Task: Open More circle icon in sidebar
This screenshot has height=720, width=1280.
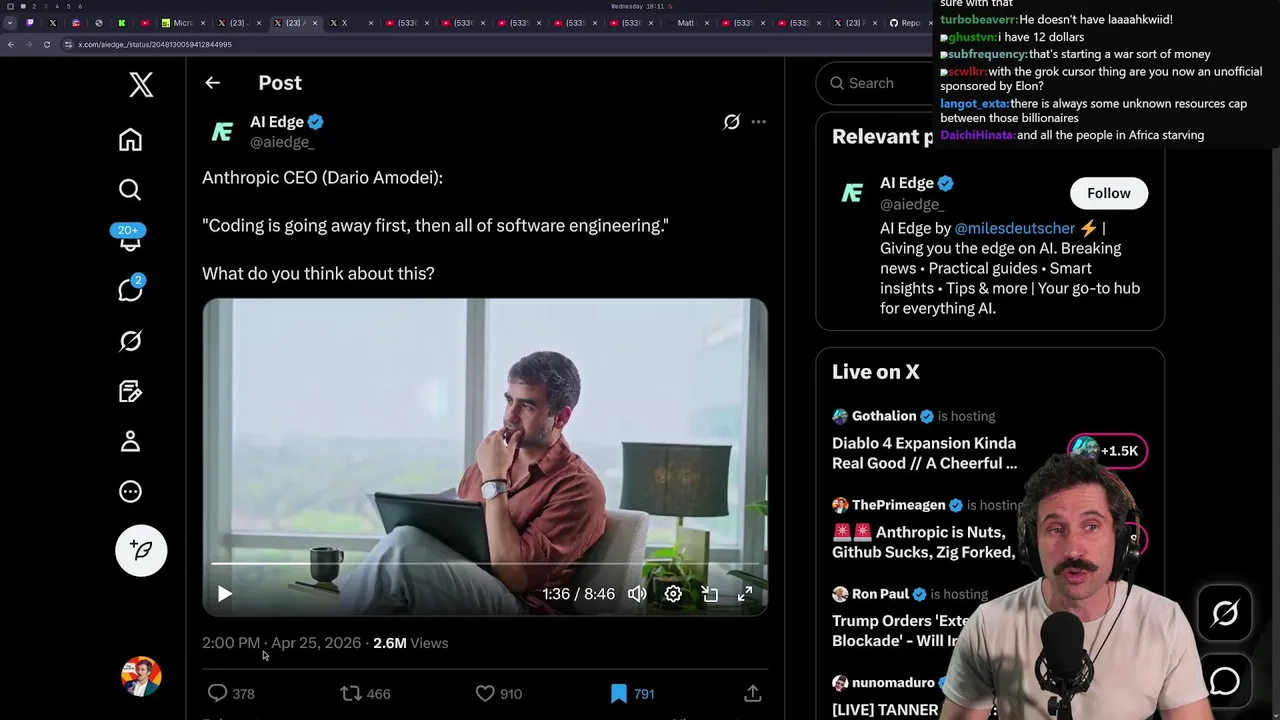Action: tap(130, 491)
